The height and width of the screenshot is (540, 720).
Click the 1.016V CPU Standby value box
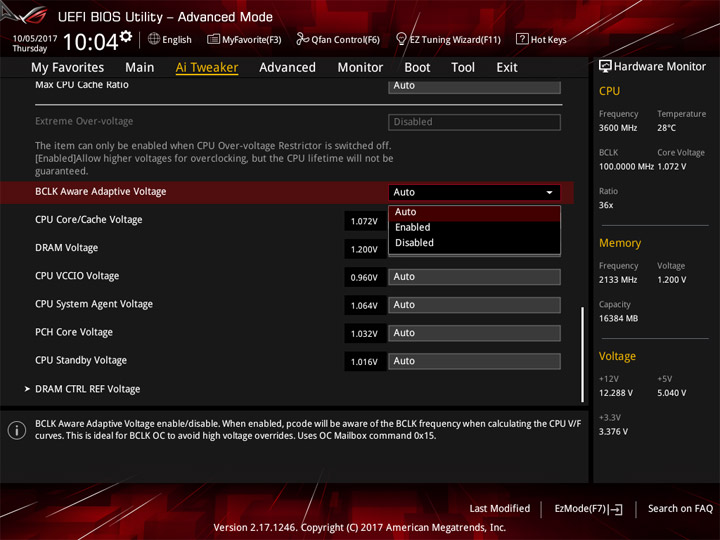[x=365, y=361]
